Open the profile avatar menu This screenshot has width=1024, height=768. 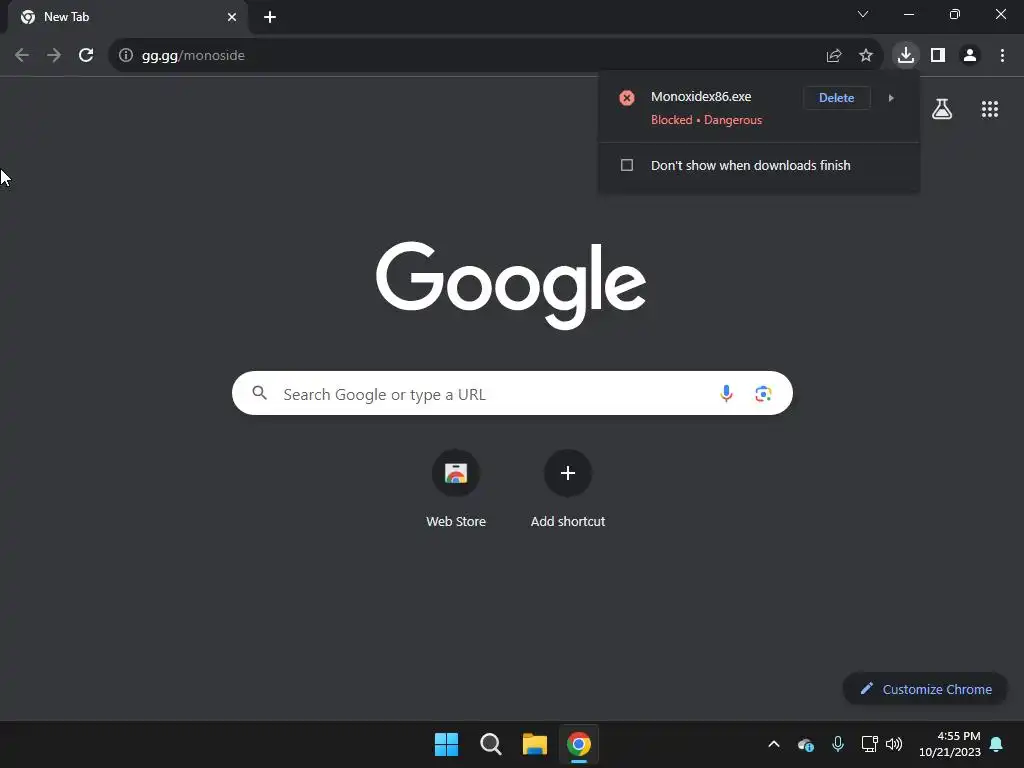pos(970,56)
